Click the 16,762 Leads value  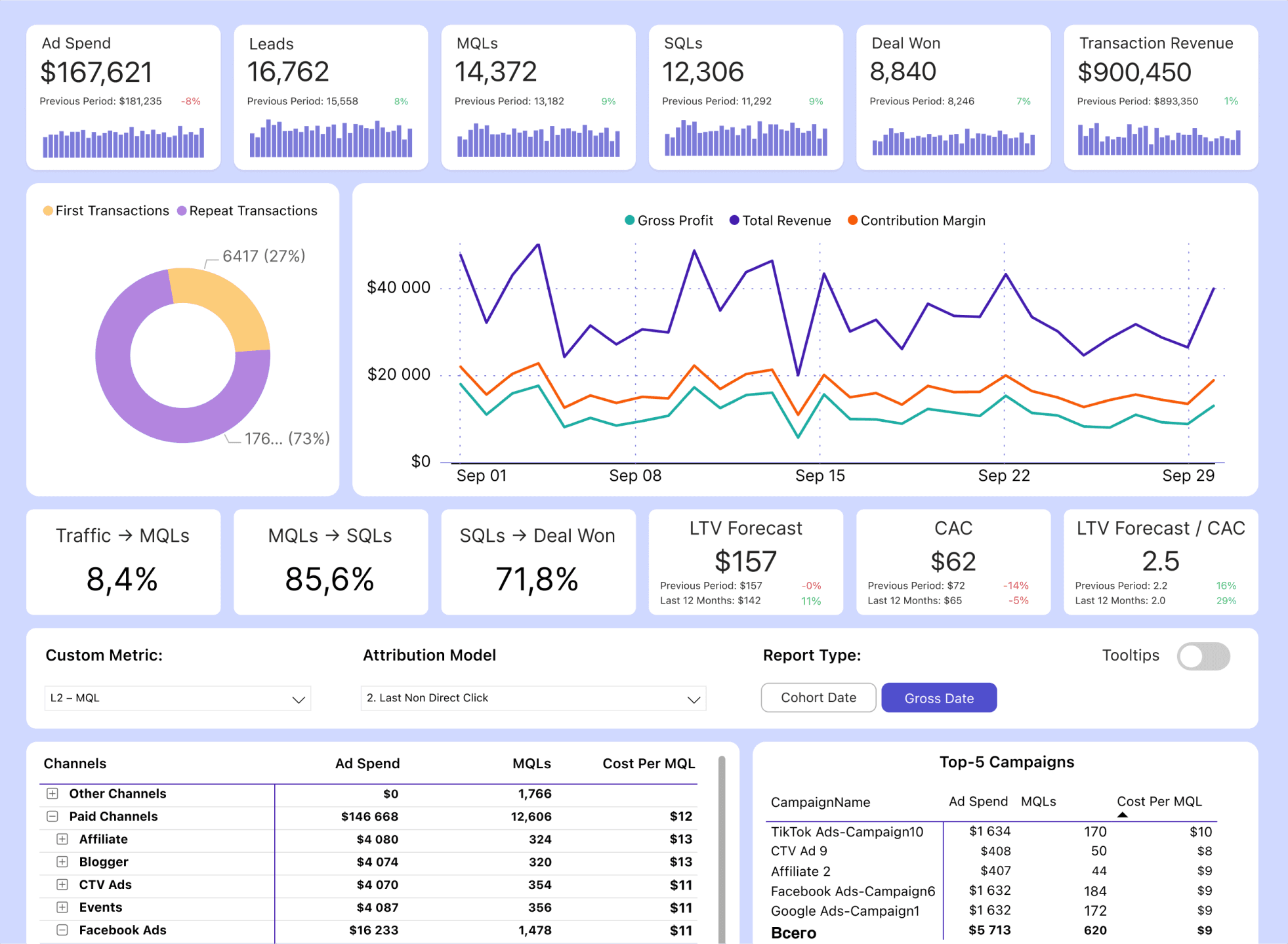288,72
